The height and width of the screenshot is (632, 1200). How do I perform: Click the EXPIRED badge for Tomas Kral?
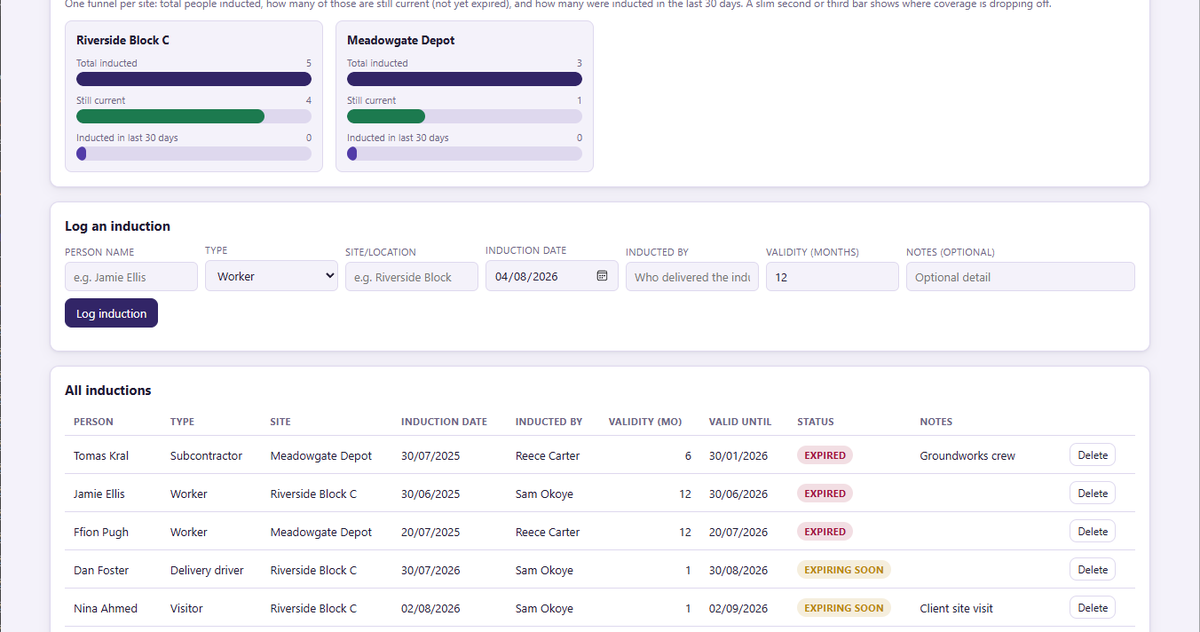point(825,455)
